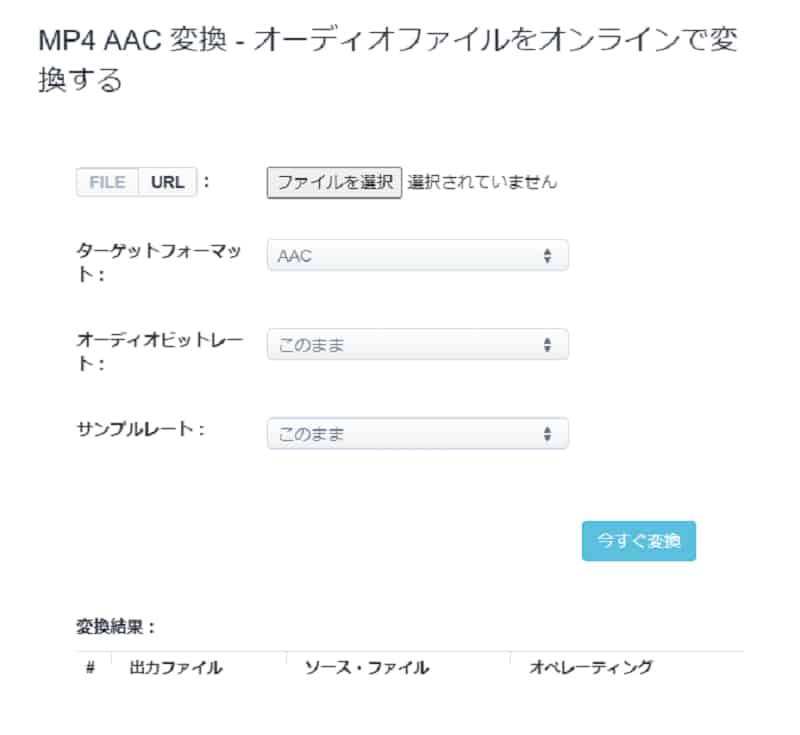Click the stepper arrows on the AAC dropdown

[548, 255]
